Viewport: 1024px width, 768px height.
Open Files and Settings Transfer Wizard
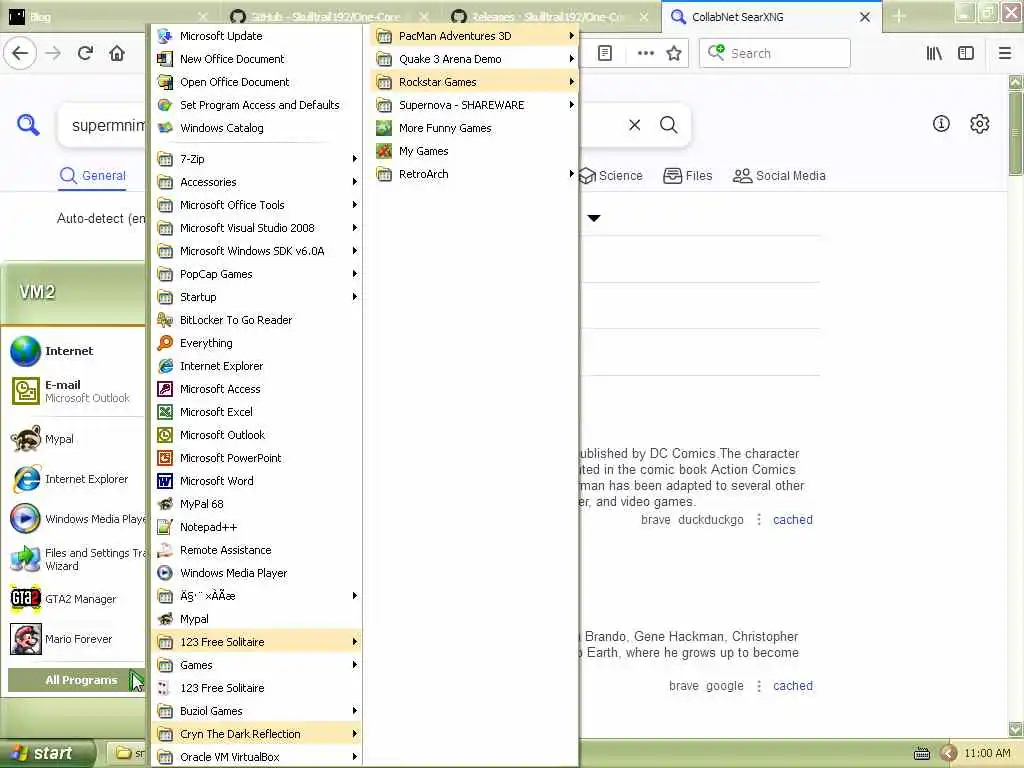pos(76,559)
